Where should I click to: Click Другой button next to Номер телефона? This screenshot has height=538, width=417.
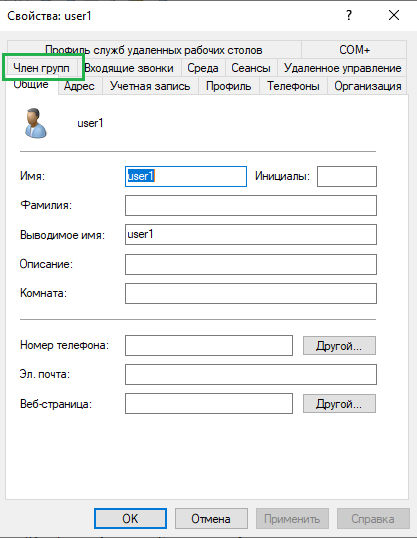pos(339,346)
